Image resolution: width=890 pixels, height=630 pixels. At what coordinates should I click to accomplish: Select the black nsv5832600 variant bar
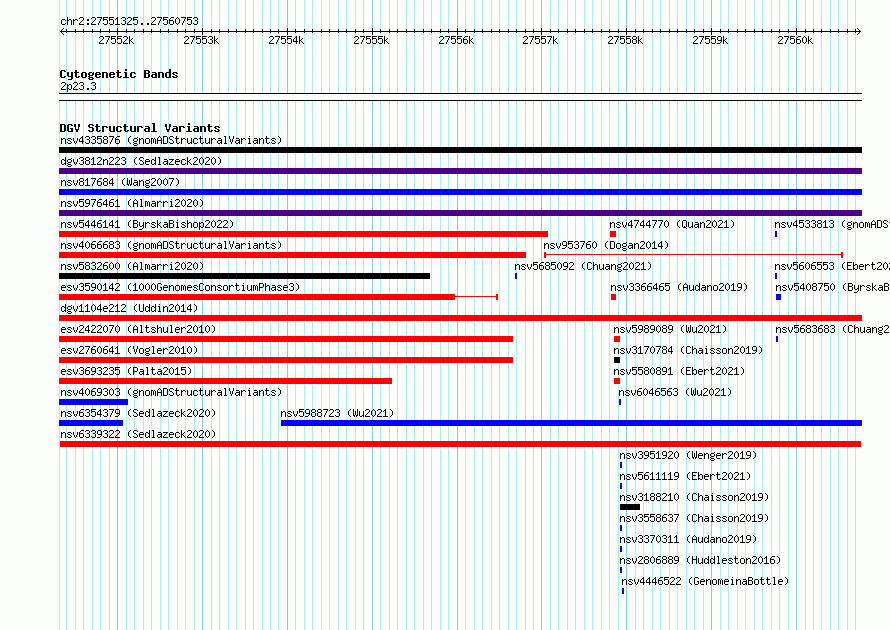[245, 276]
